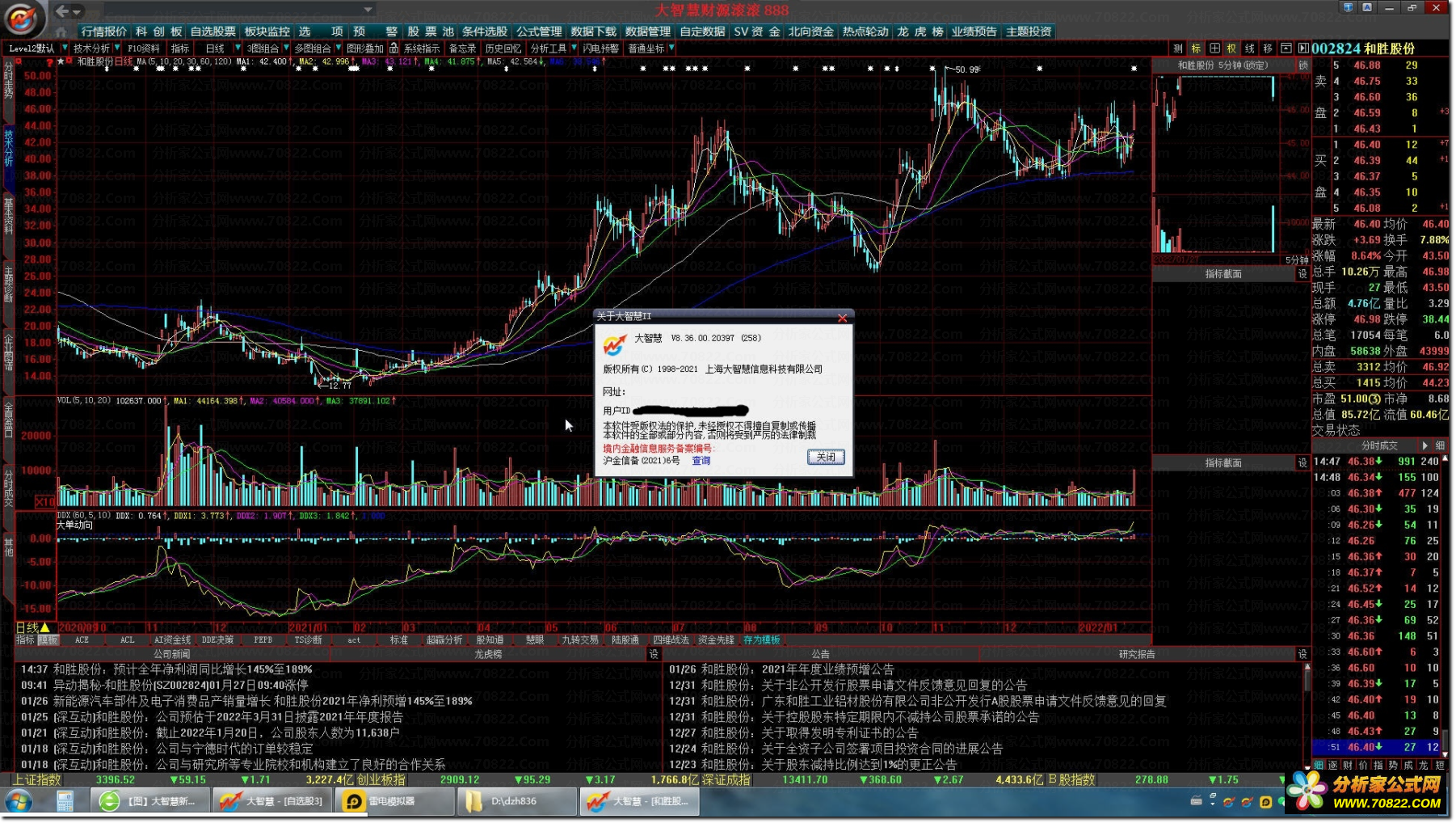Click the Dazhihui logo in the top-left

22,19
